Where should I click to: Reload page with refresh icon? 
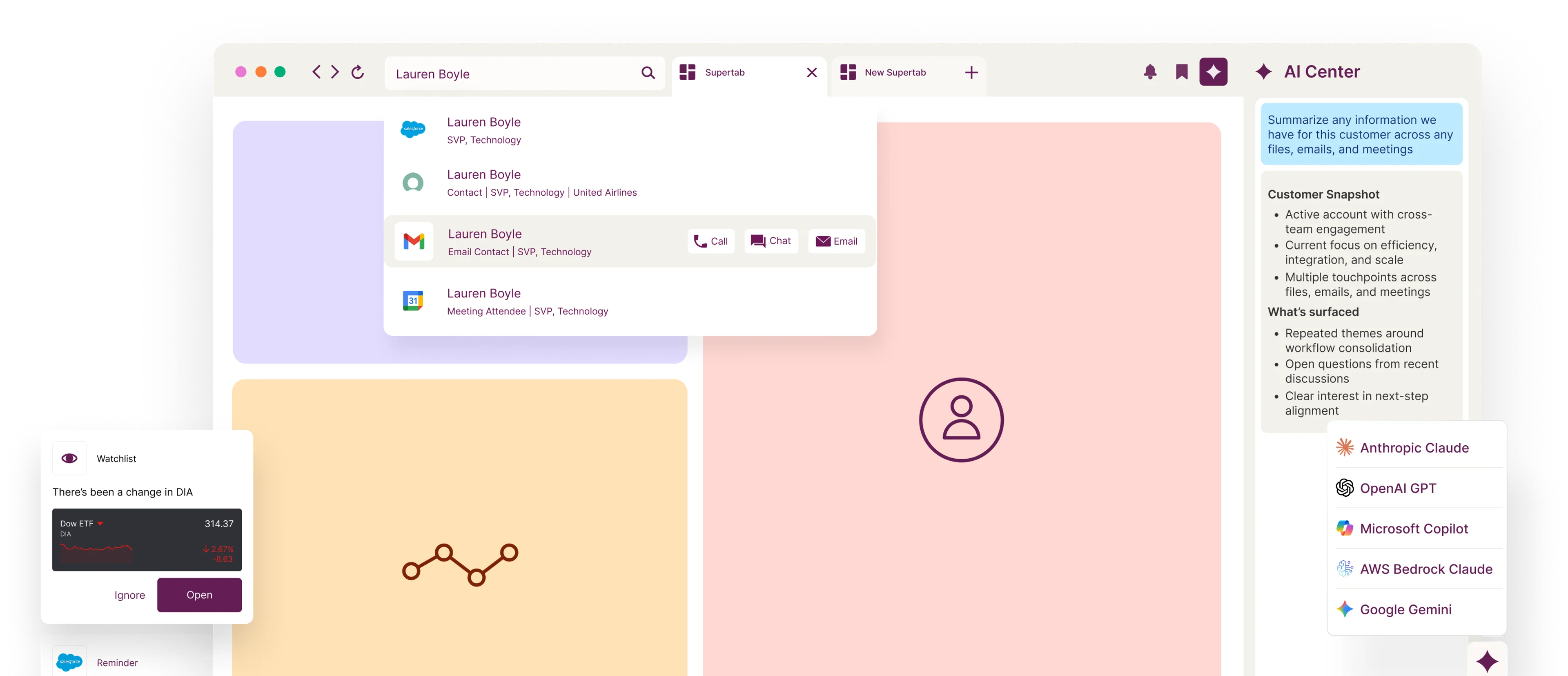click(358, 72)
